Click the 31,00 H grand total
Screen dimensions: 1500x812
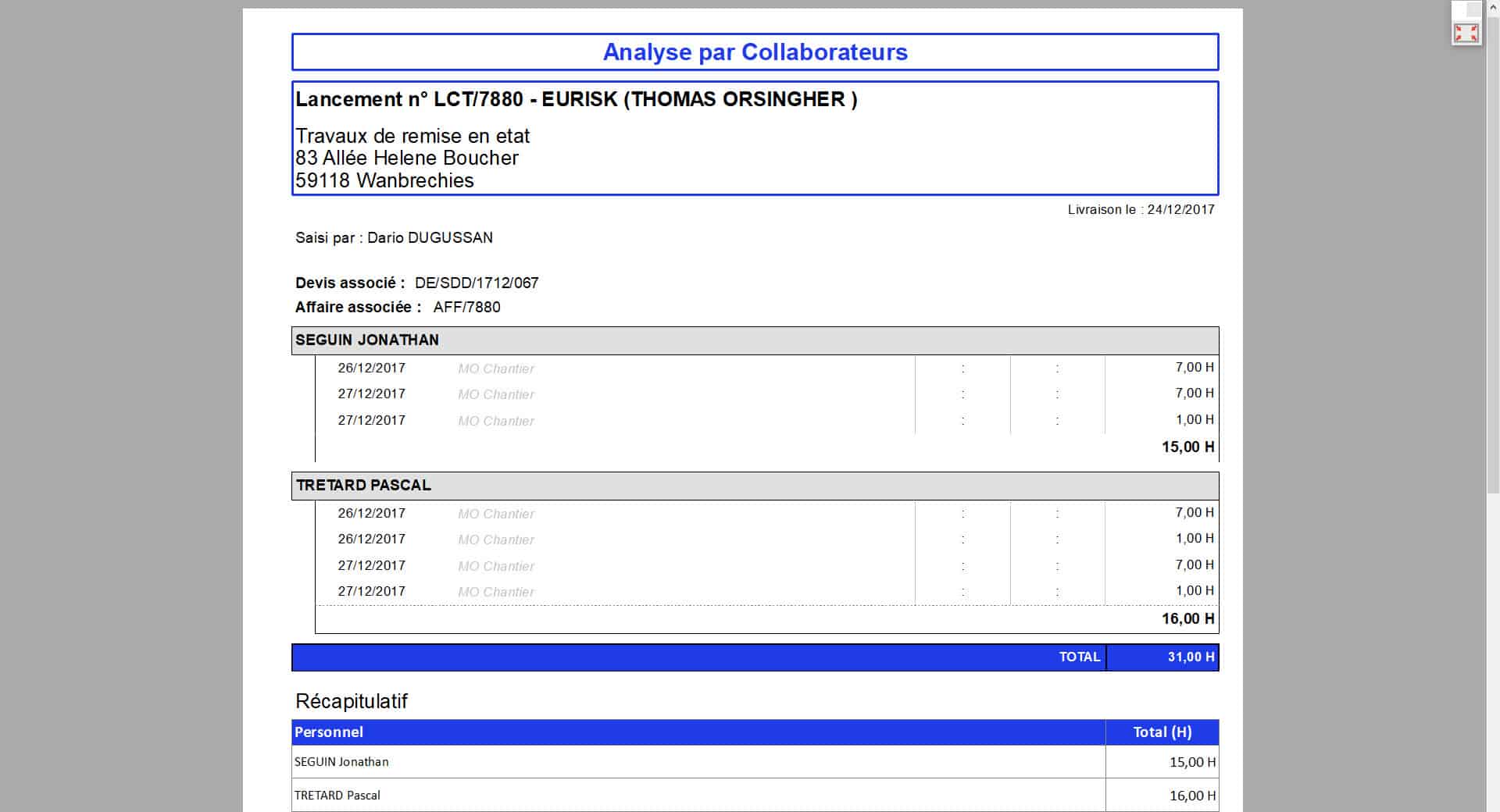tap(1191, 657)
